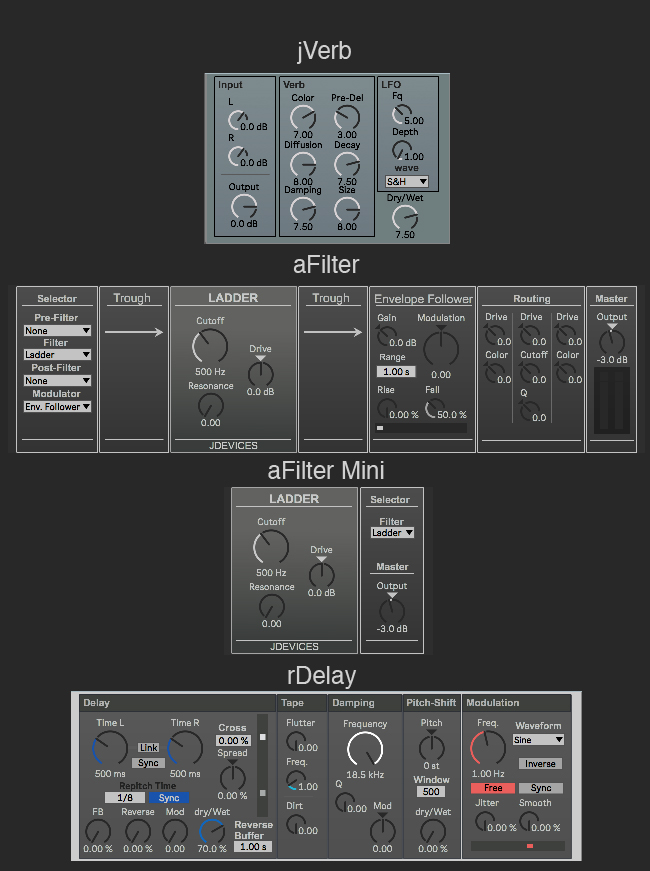650x871 pixels.
Task: Click the jVerb Dry/Wet knob
Action: coord(405,217)
